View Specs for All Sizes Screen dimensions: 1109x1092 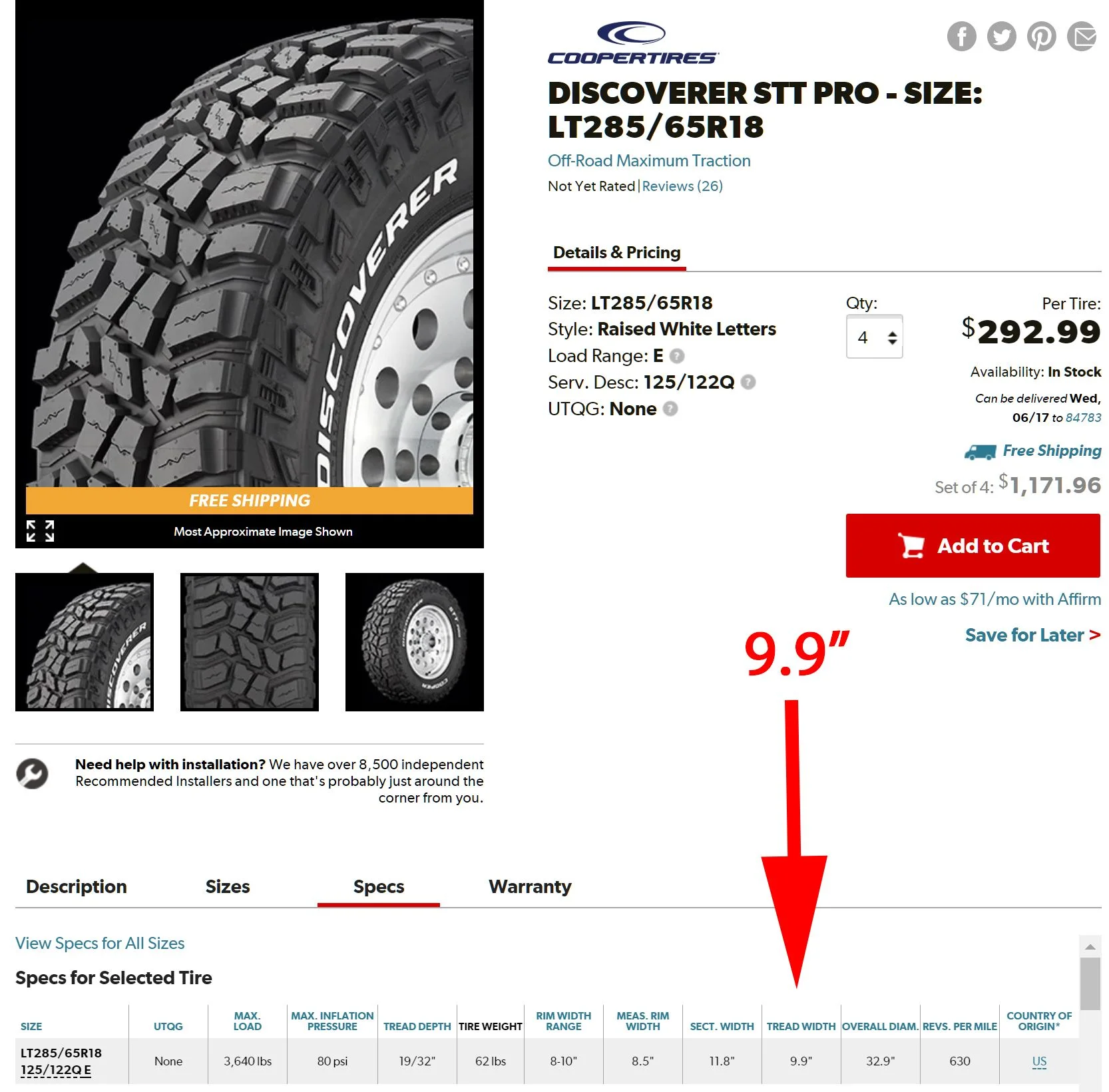(100, 943)
